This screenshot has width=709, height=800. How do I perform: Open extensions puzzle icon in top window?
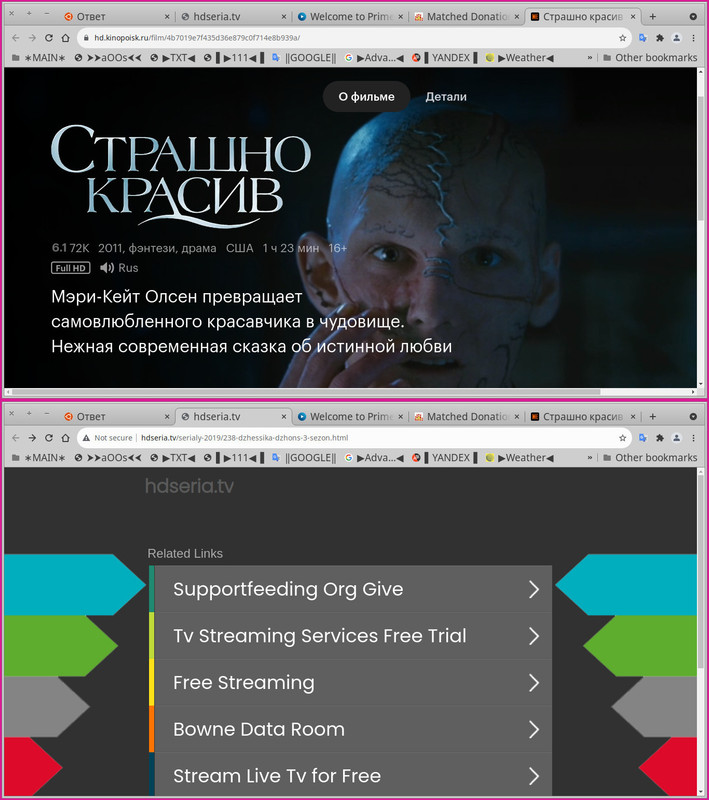pos(660,38)
